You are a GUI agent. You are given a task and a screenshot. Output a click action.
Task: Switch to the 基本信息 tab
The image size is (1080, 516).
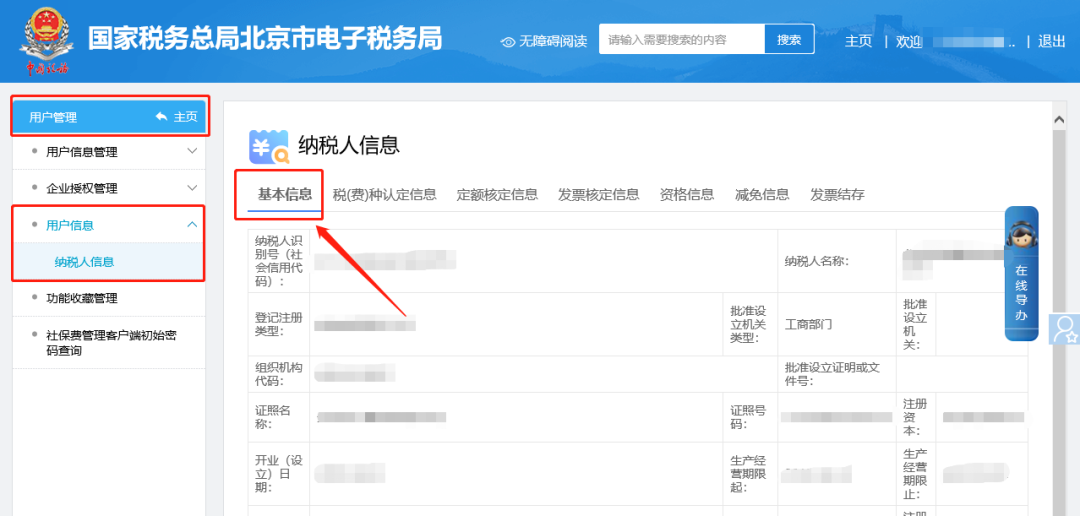pyautogui.click(x=285, y=194)
